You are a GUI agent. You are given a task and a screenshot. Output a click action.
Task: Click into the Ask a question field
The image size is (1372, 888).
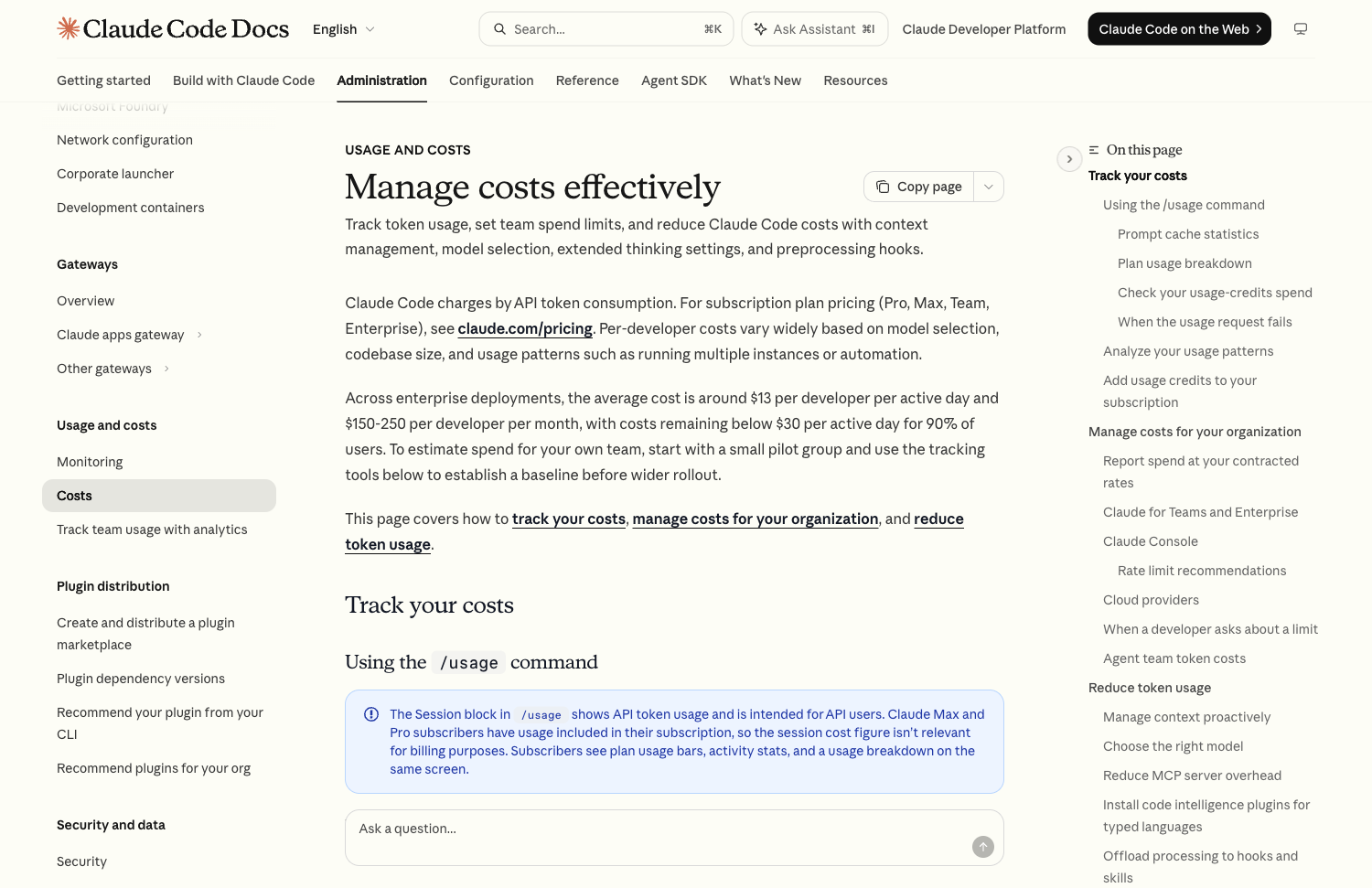click(674, 838)
